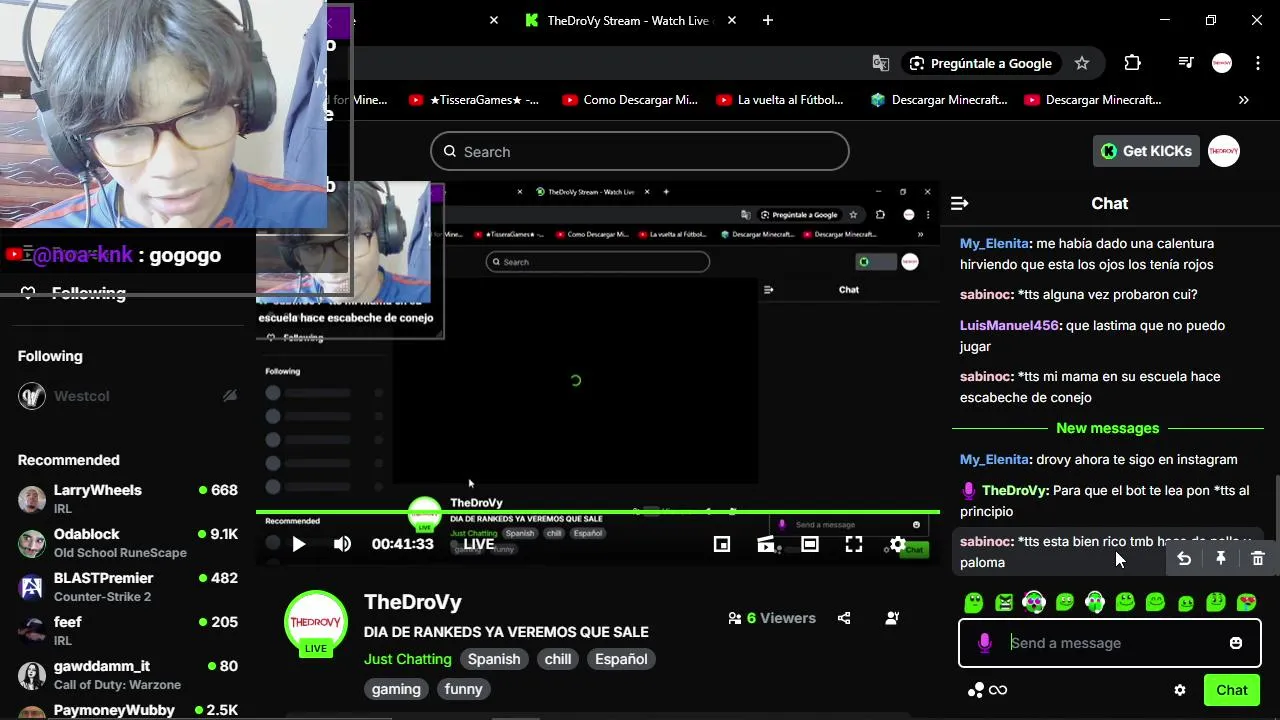
Task: Click LuisManuel456 username in chat
Action: point(1009,326)
